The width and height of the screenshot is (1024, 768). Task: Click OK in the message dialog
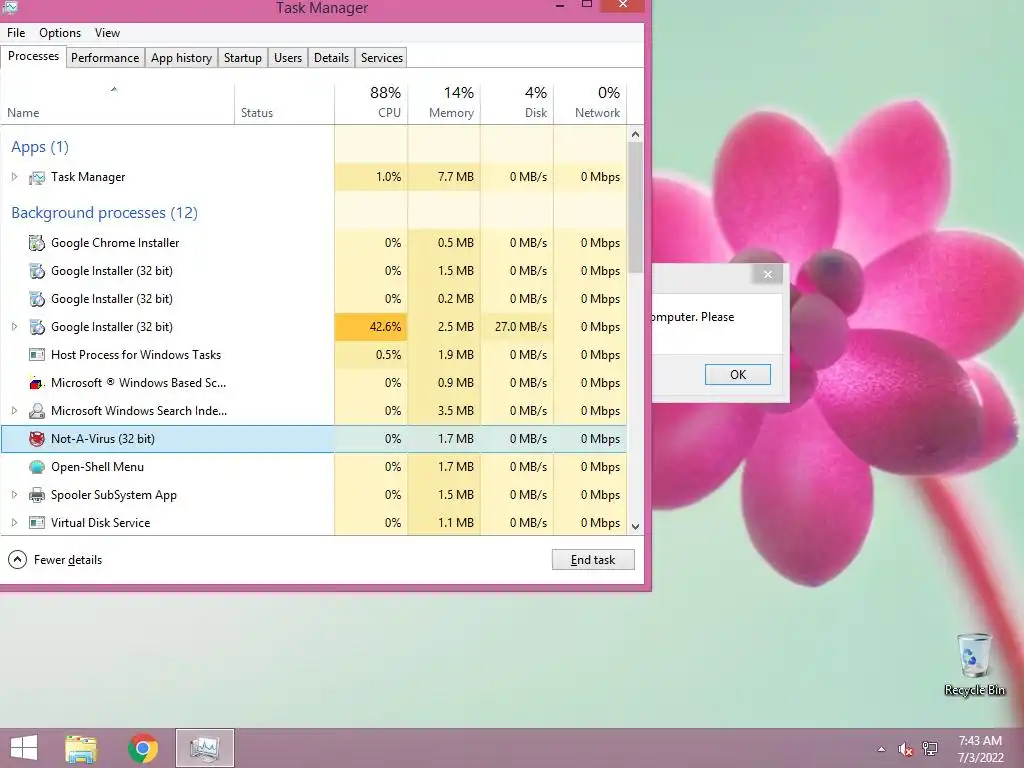click(x=738, y=374)
